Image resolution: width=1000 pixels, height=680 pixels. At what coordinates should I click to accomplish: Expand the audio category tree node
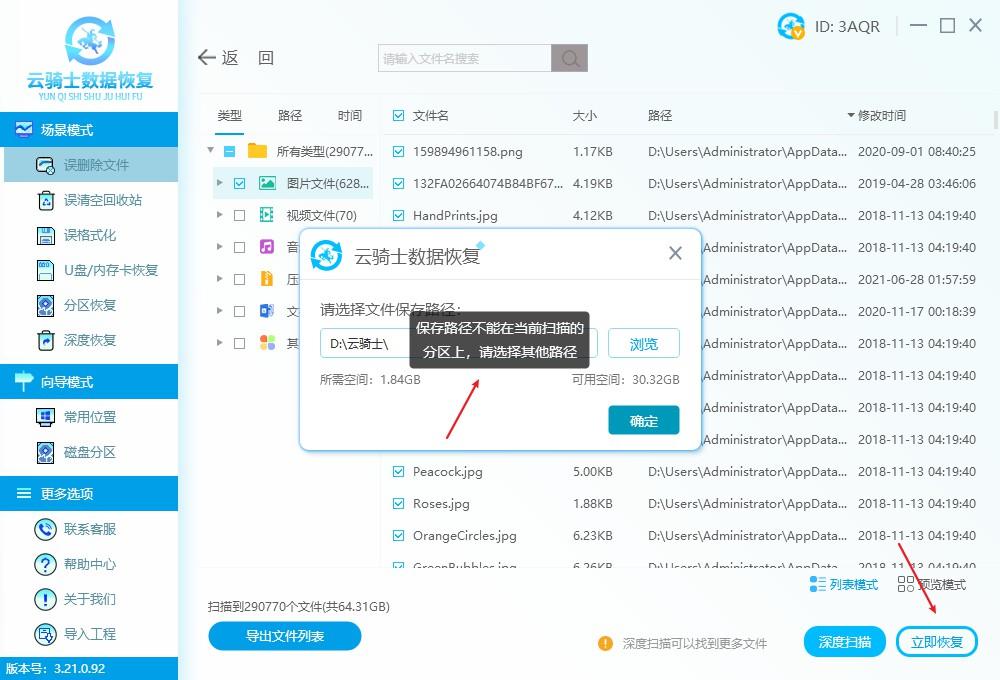click(x=219, y=247)
